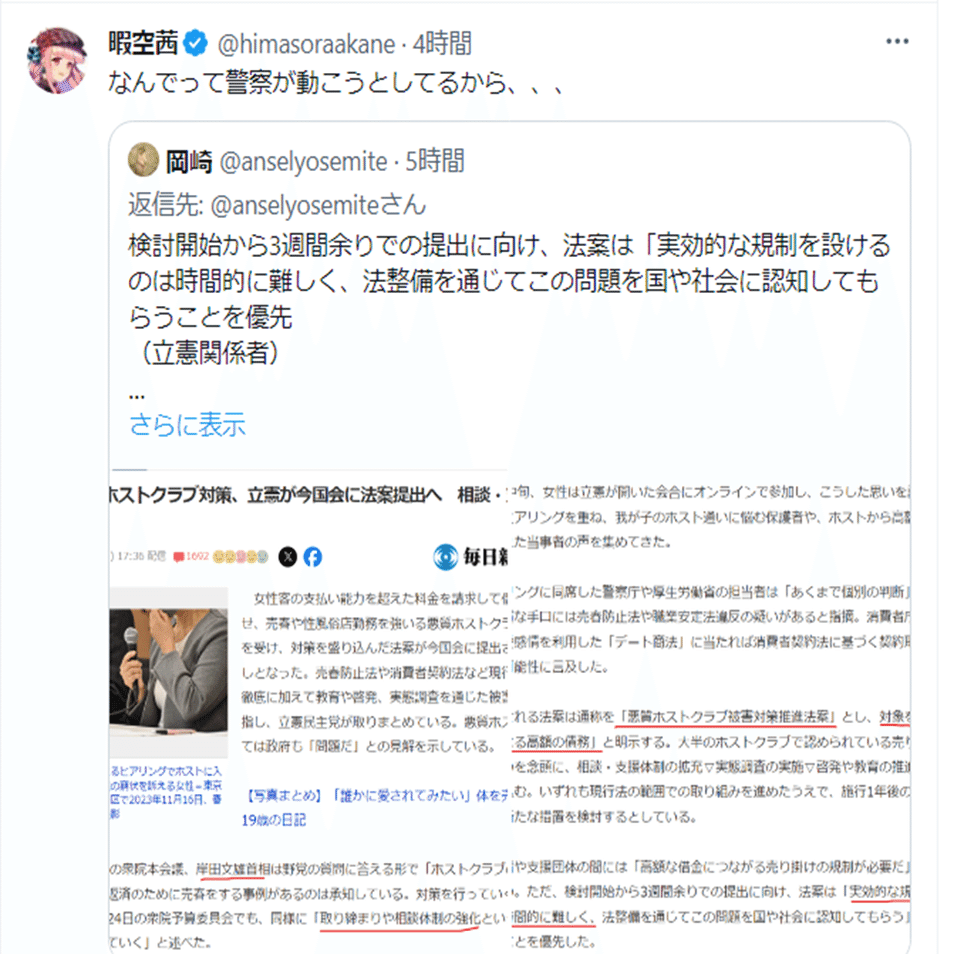
Task: Open the @himasoraakane handle link
Action: click(x=307, y=44)
